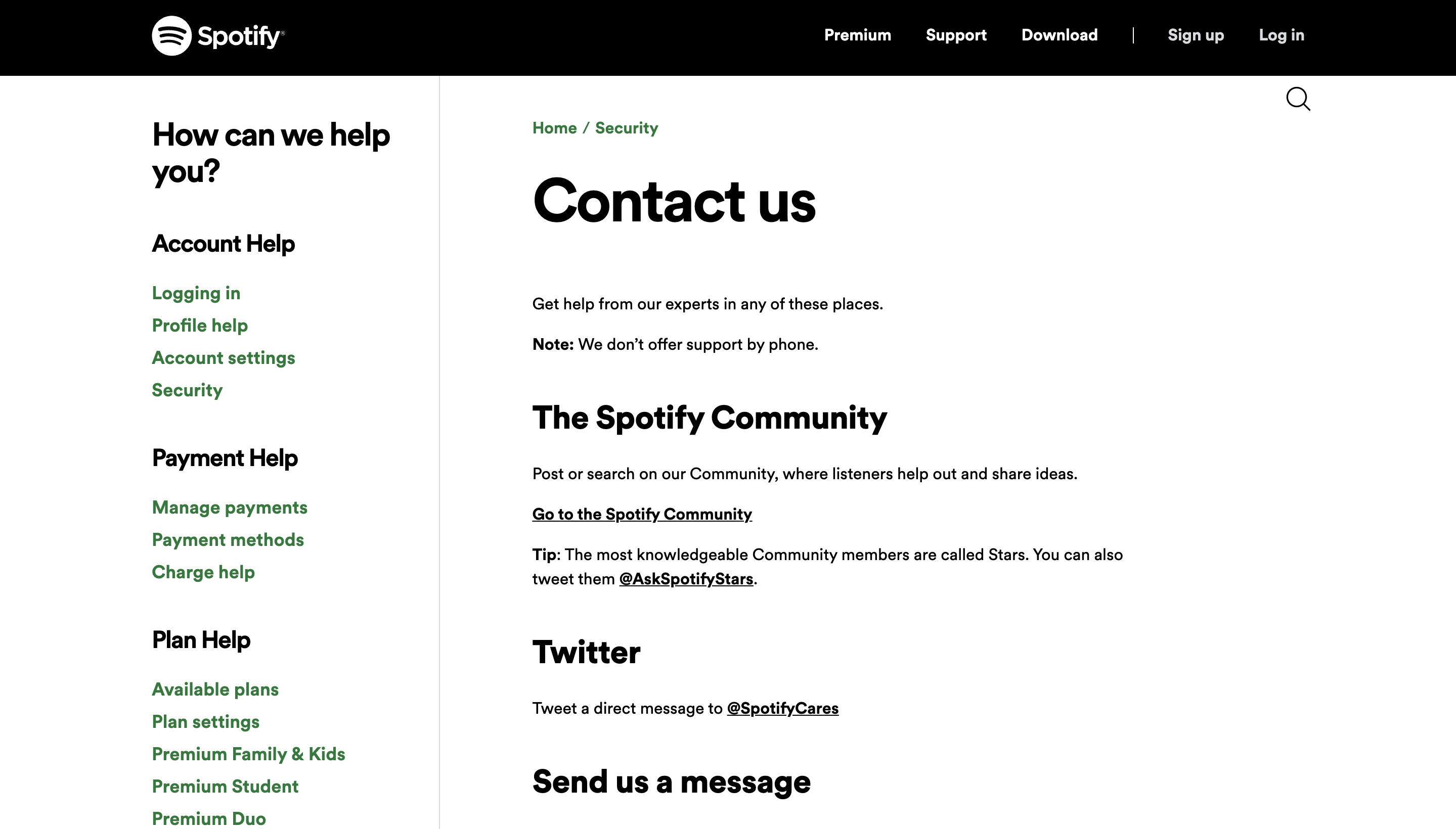Viewport: 1456px width, 829px height.
Task: Click the Log in button icon
Action: [1282, 35]
